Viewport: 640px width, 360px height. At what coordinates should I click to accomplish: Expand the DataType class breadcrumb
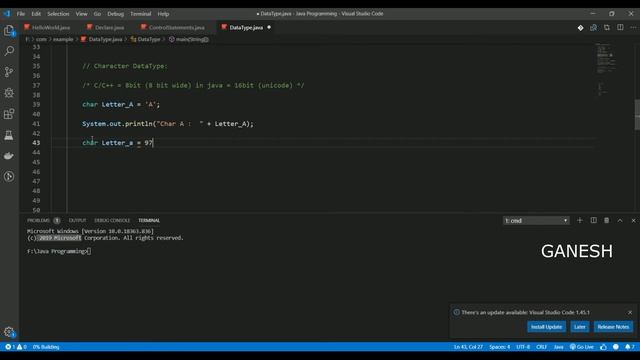(x=145, y=40)
